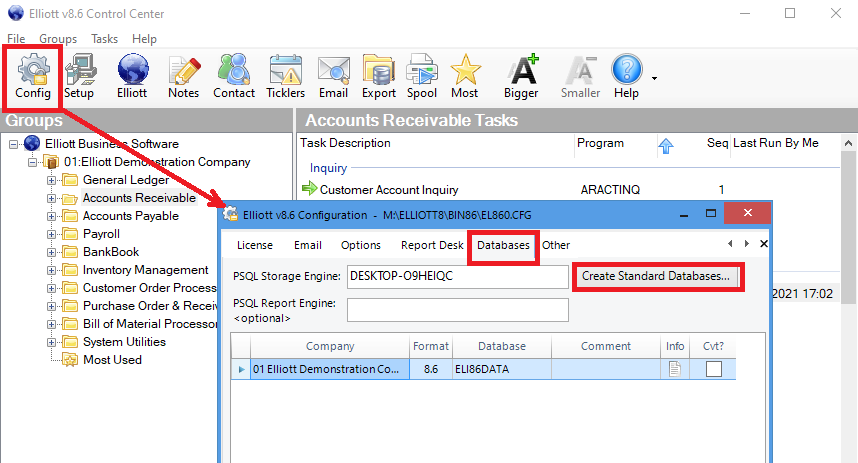Select the Most Used tree item

(x=112, y=360)
